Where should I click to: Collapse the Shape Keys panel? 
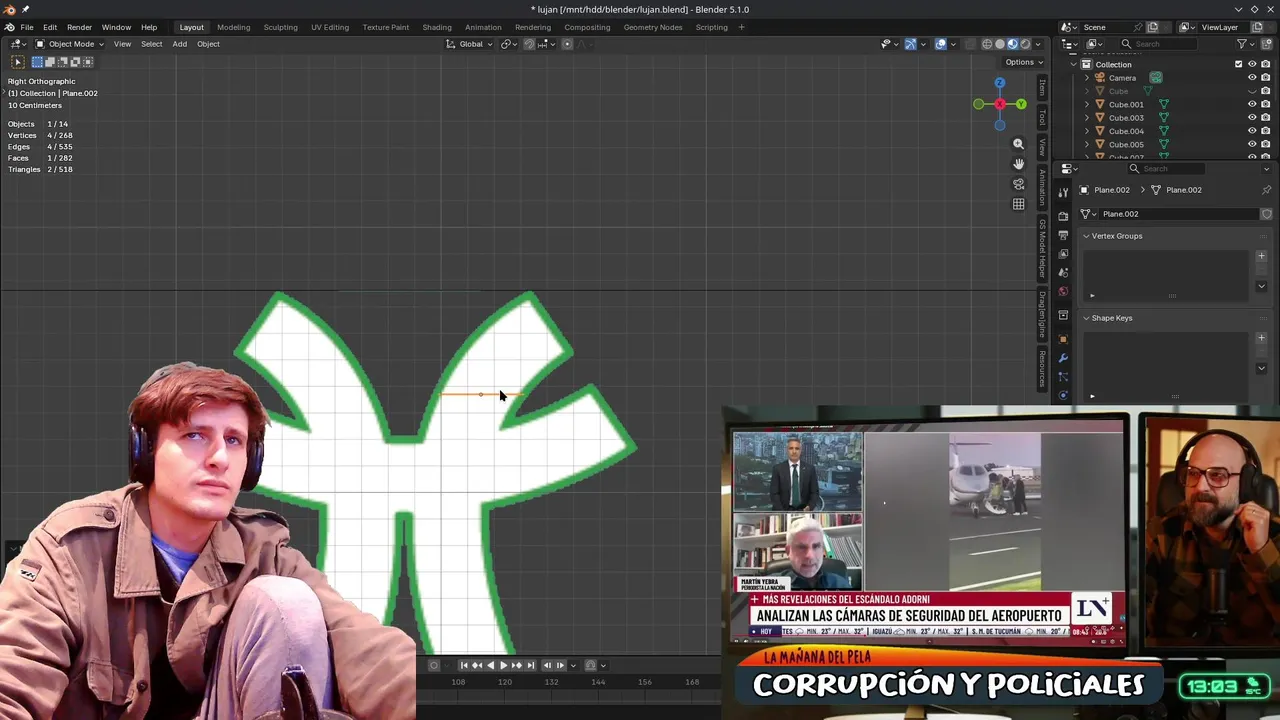(1086, 318)
